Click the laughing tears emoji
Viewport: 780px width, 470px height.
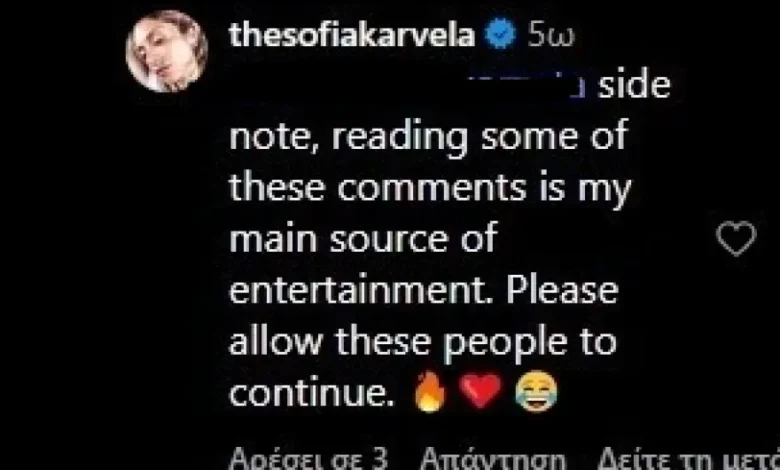coord(536,392)
